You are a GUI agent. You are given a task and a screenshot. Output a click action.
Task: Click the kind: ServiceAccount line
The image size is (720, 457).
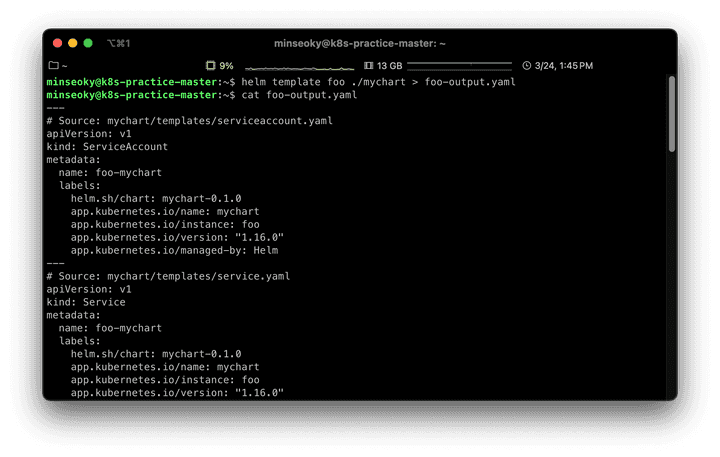(107, 147)
